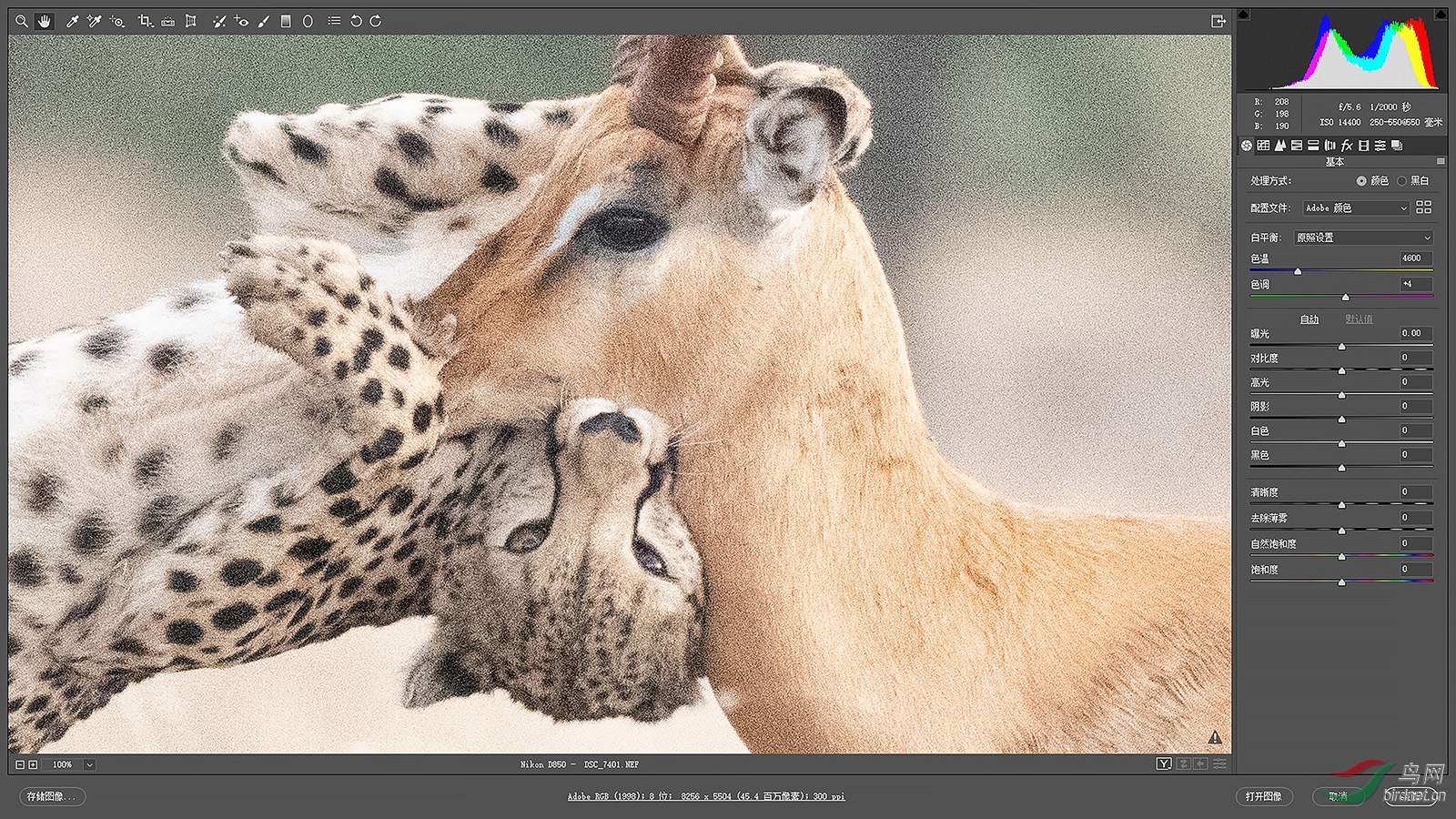Rotate image counterclockwise
The width and height of the screenshot is (1456, 819).
point(356,21)
